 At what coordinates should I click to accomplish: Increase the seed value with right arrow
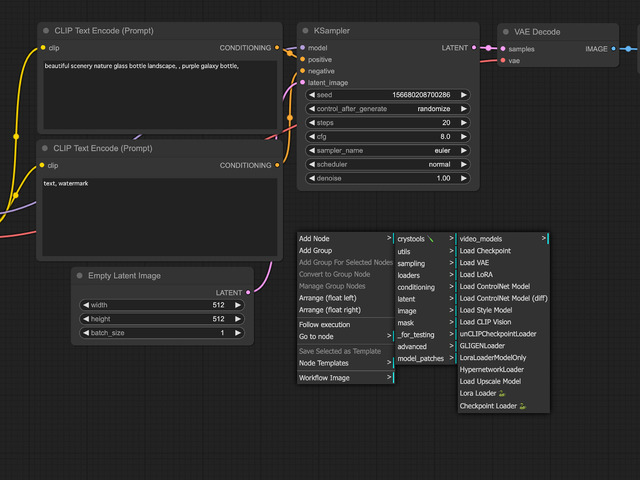point(464,95)
